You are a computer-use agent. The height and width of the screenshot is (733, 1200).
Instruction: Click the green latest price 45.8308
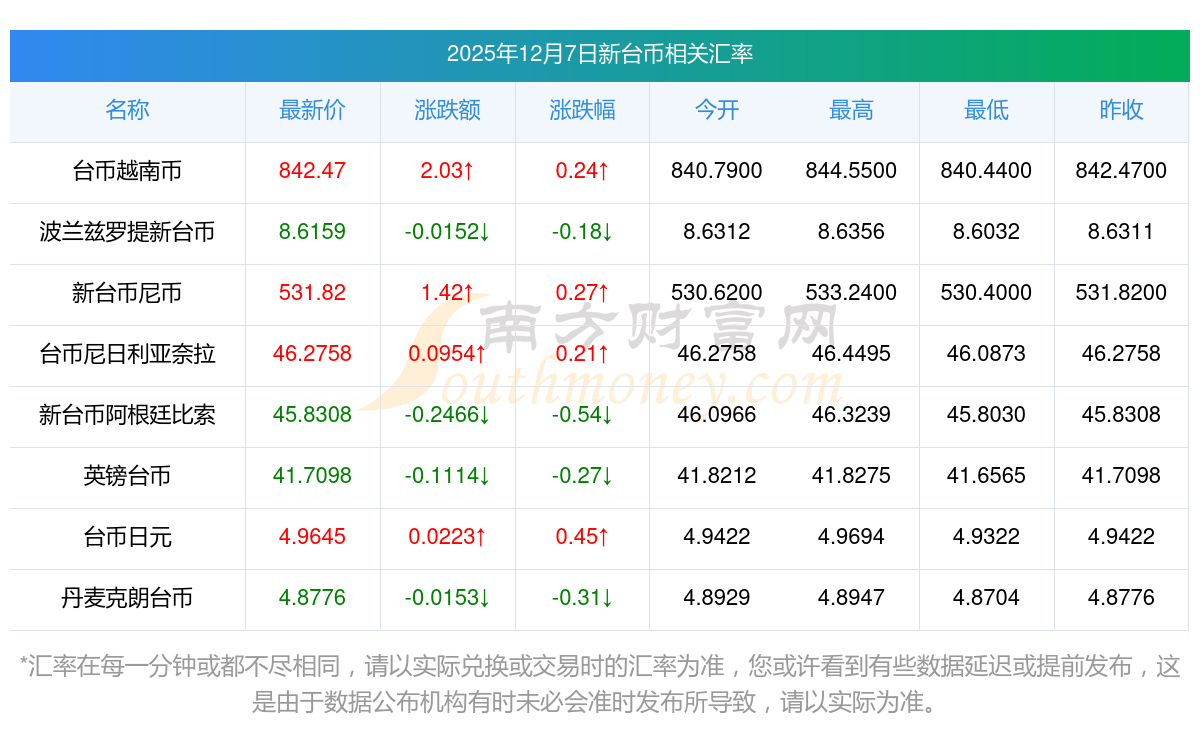tap(312, 415)
